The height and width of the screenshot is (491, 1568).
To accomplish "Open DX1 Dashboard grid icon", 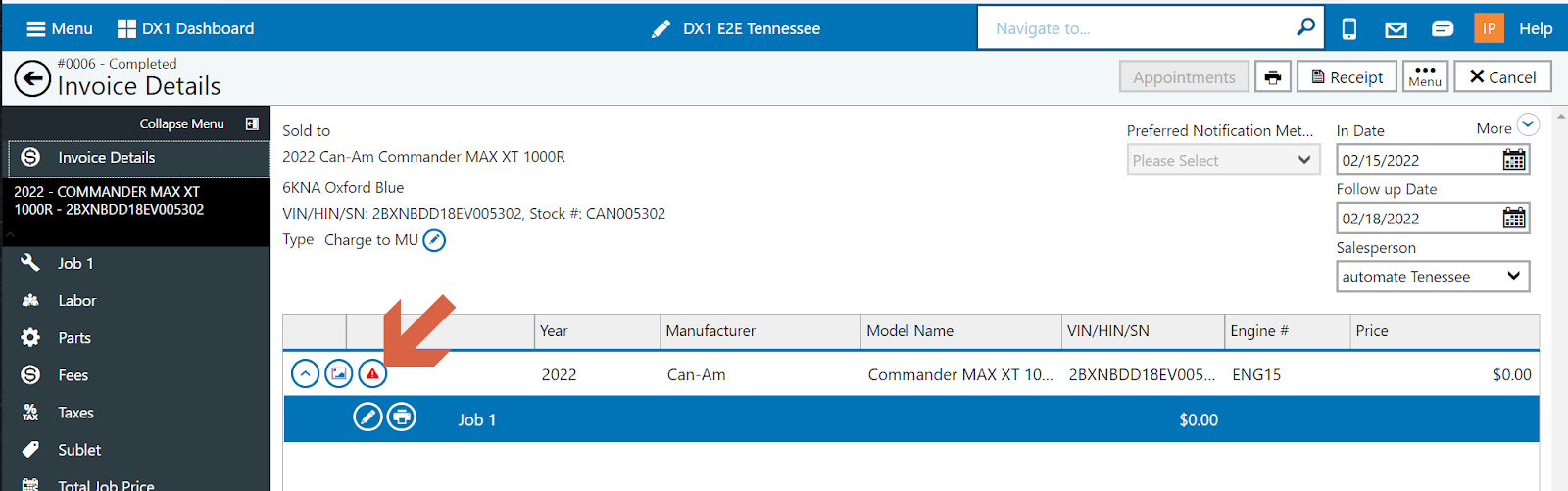I will point(126,28).
